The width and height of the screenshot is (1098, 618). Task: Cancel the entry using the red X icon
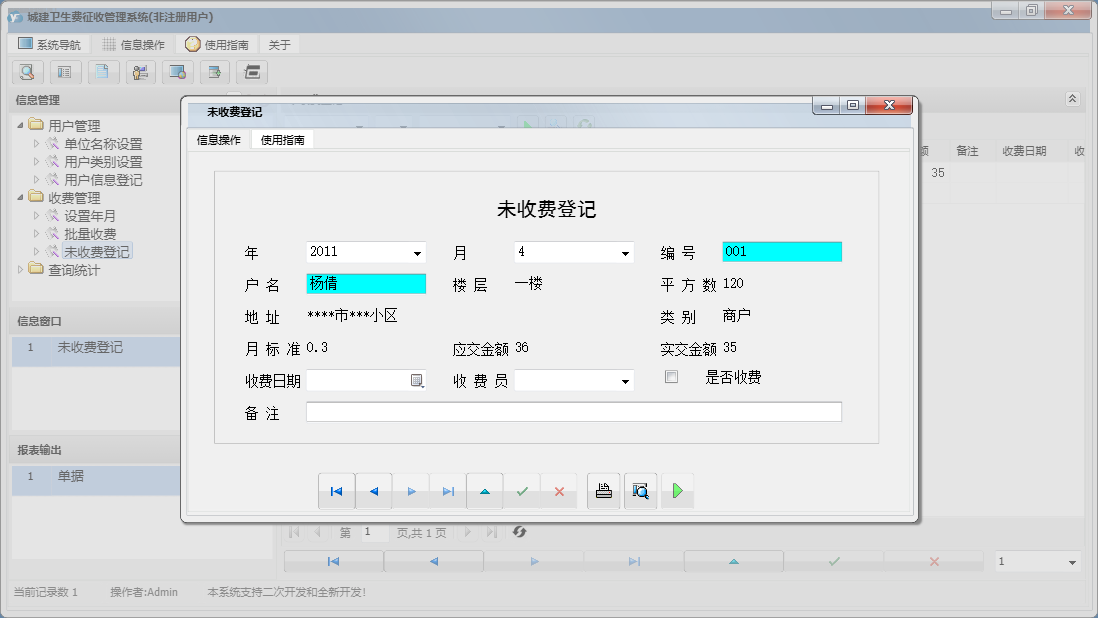click(x=559, y=490)
